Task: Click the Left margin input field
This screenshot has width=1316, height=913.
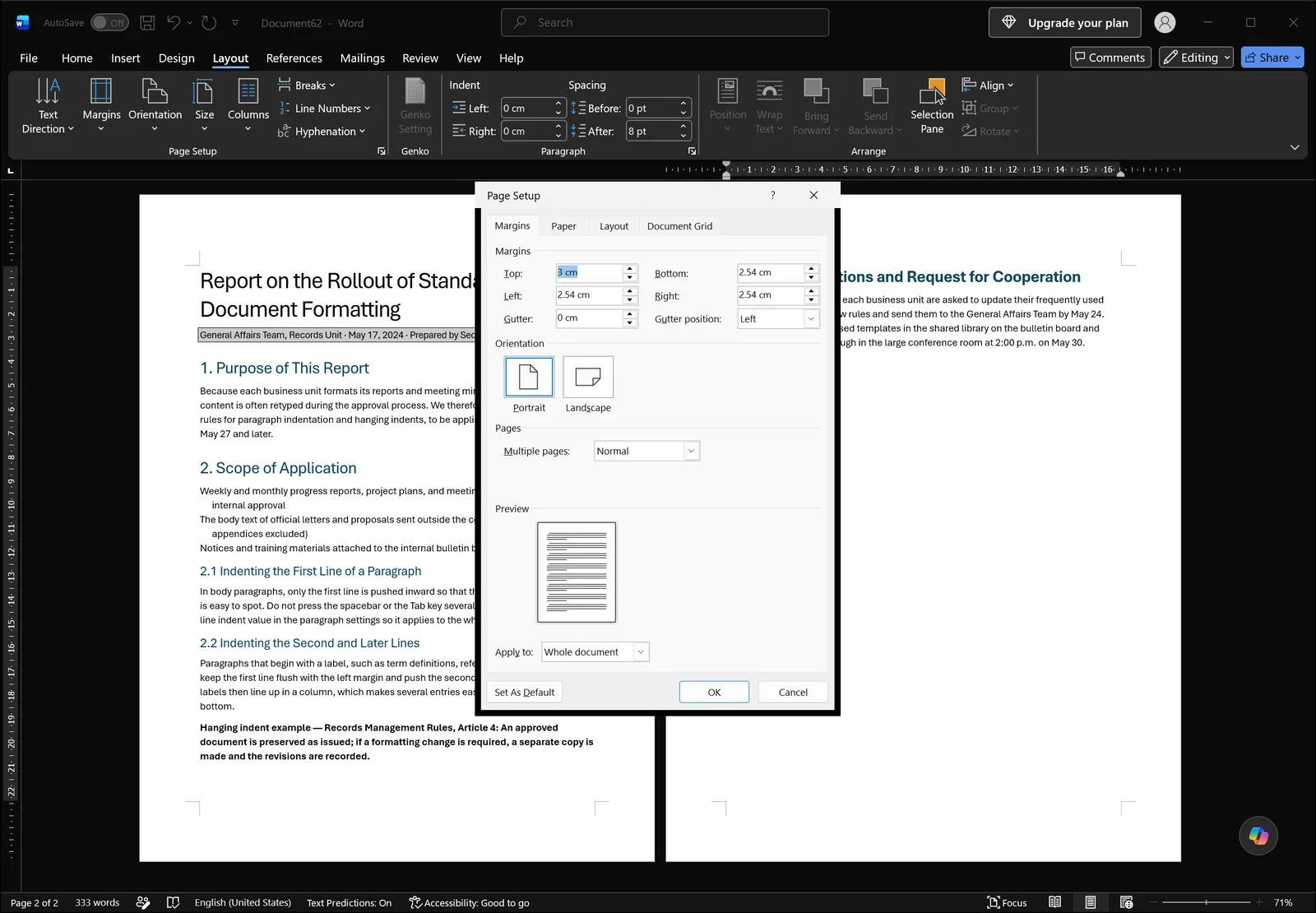Action: pyautogui.click(x=589, y=295)
